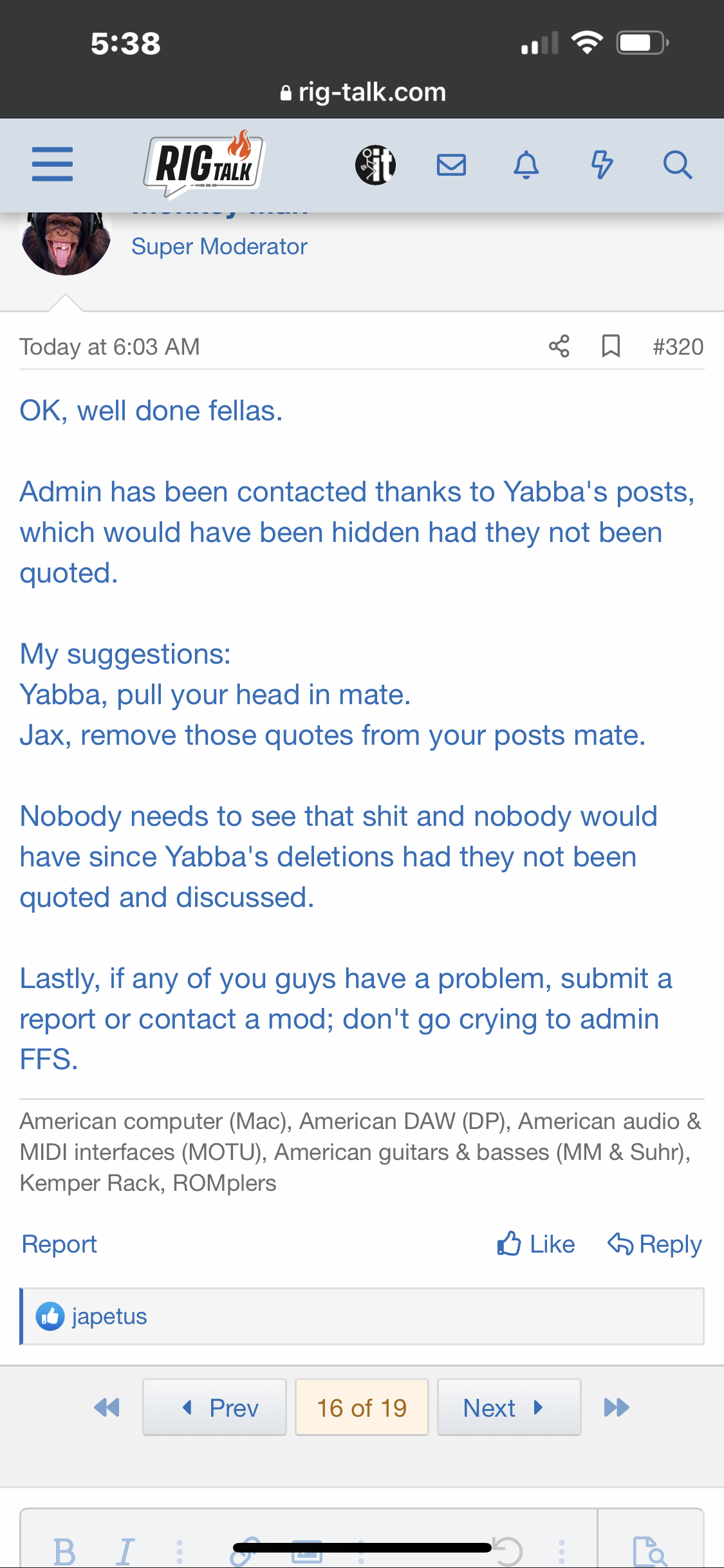
Task: Tap the Rig Talk logo
Action: coord(203,165)
